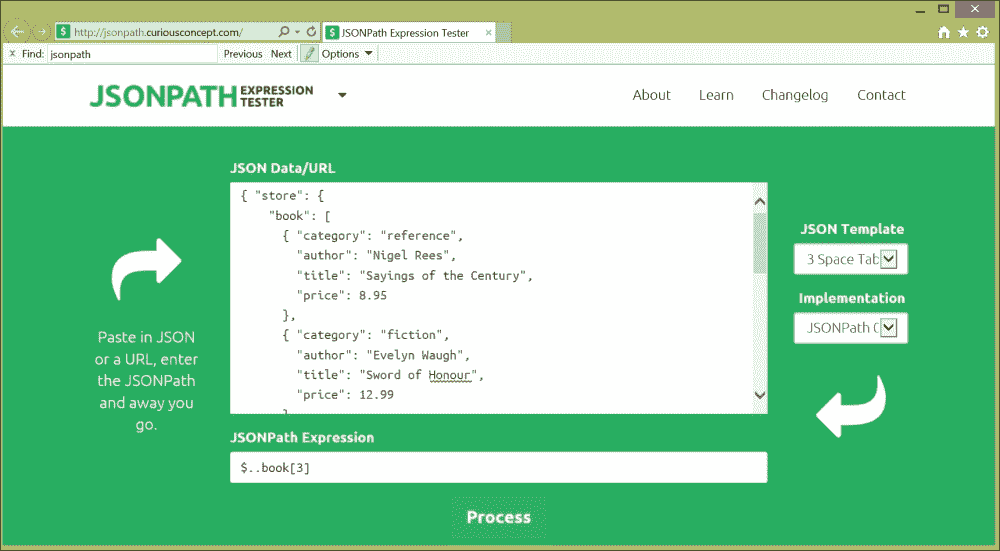
Task: Maximize the browser window
Action: [x=944, y=10]
